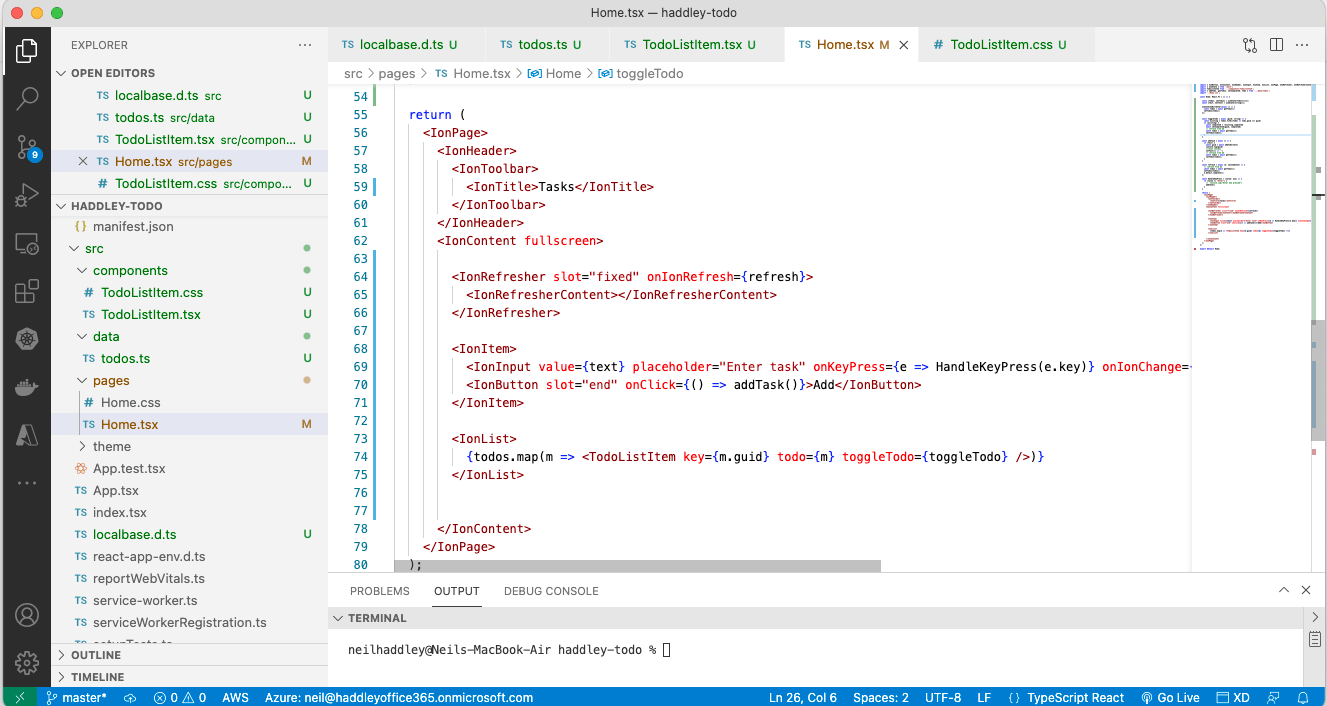
Task: Expand the theme folder
Action: (x=111, y=446)
